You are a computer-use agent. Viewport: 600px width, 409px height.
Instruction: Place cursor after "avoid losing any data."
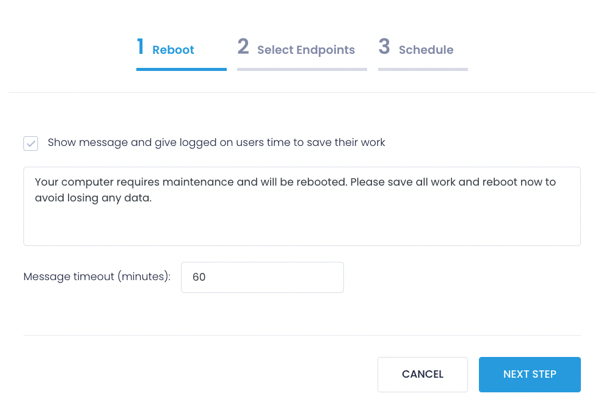pos(152,198)
